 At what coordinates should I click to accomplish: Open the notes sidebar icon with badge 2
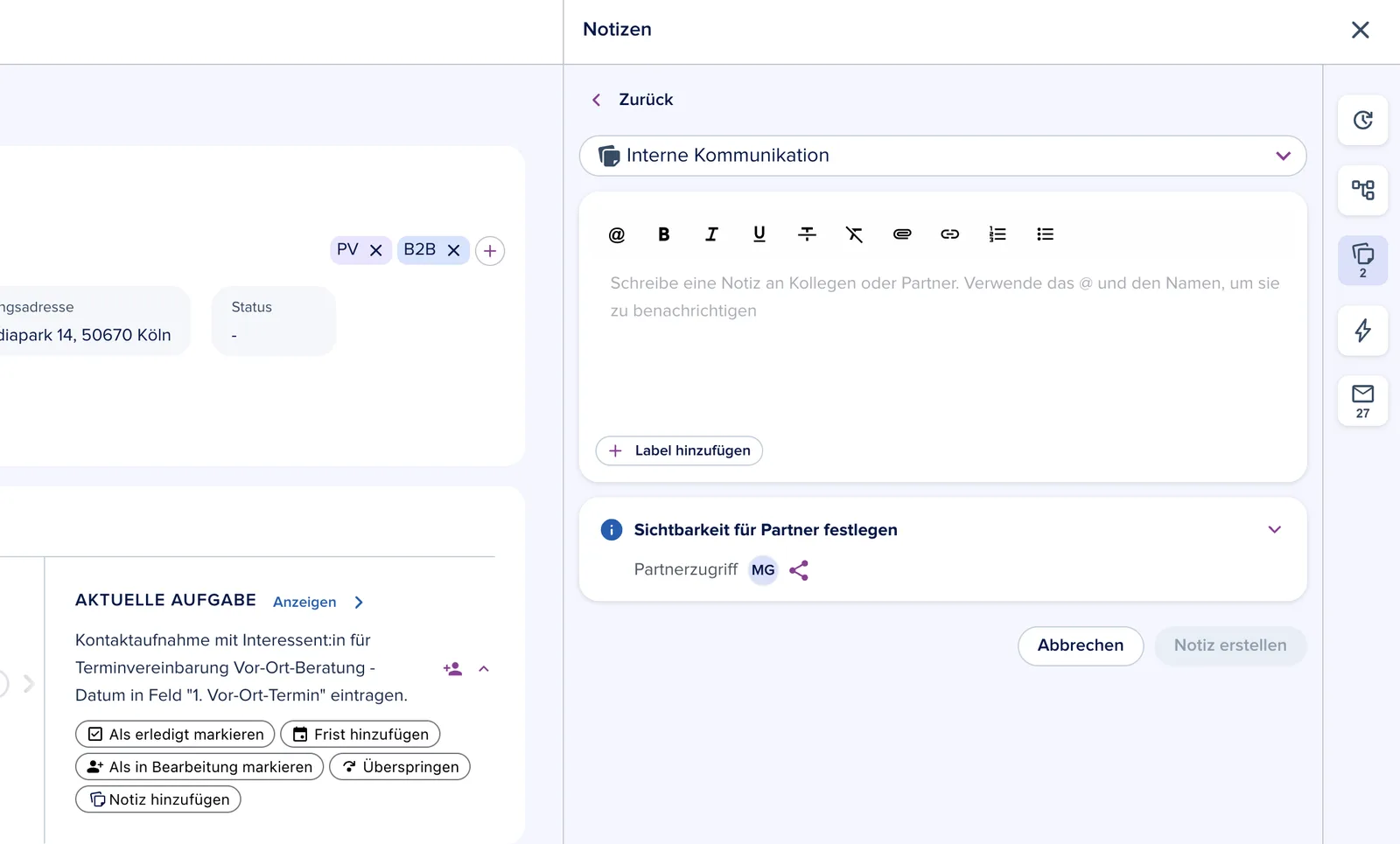pyautogui.click(x=1362, y=261)
